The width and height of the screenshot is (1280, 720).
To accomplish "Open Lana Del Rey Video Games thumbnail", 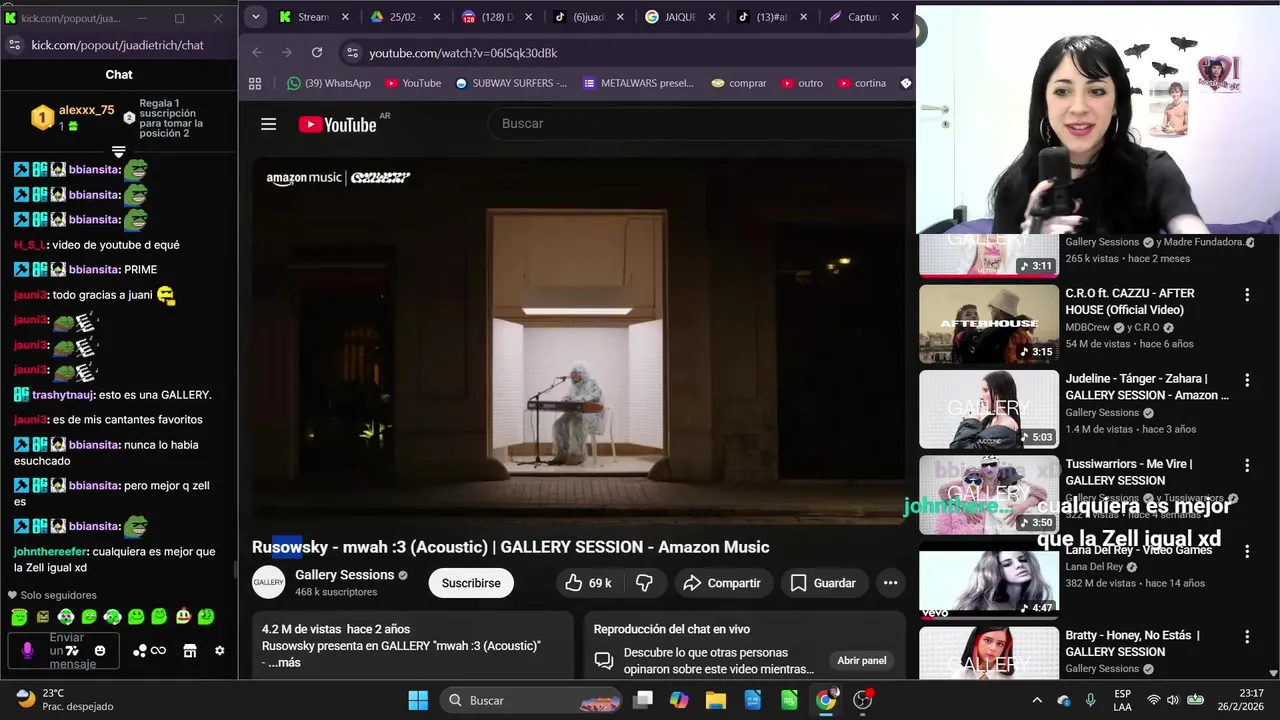I will [989, 580].
